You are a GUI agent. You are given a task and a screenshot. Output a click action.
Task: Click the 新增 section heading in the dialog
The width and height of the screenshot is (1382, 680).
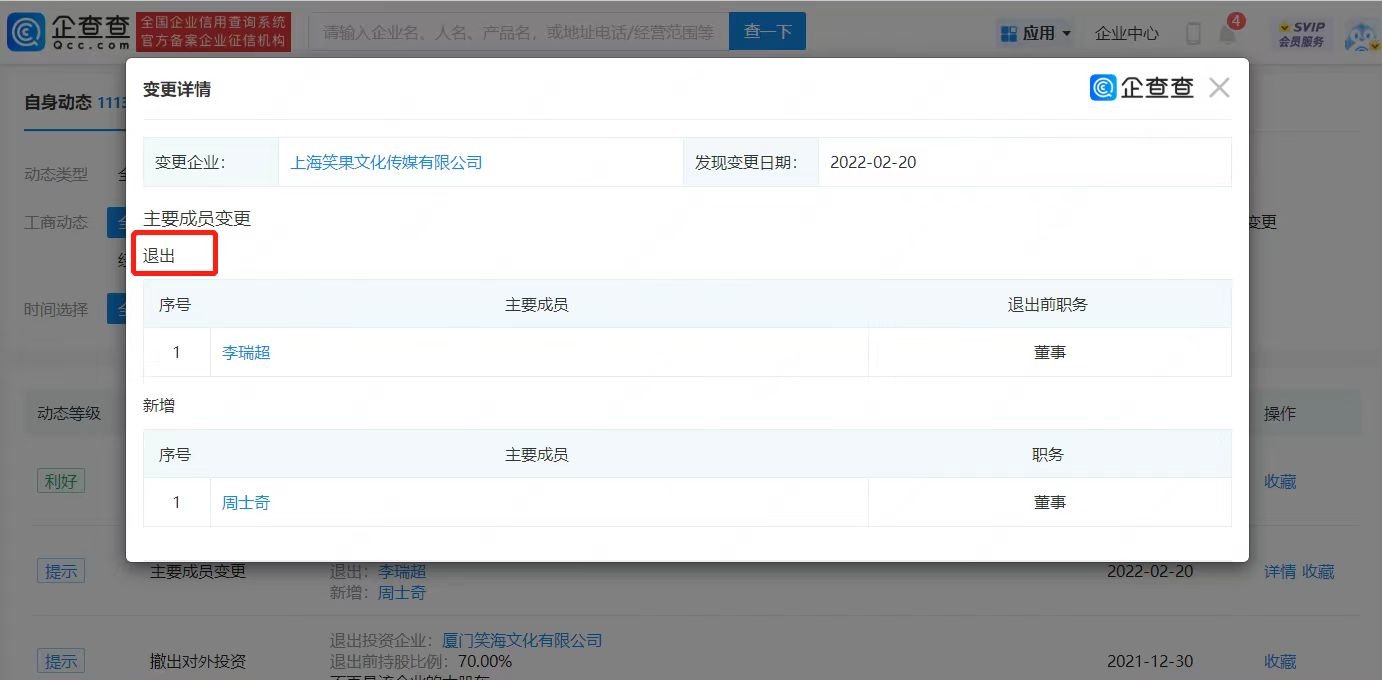tap(159, 406)
